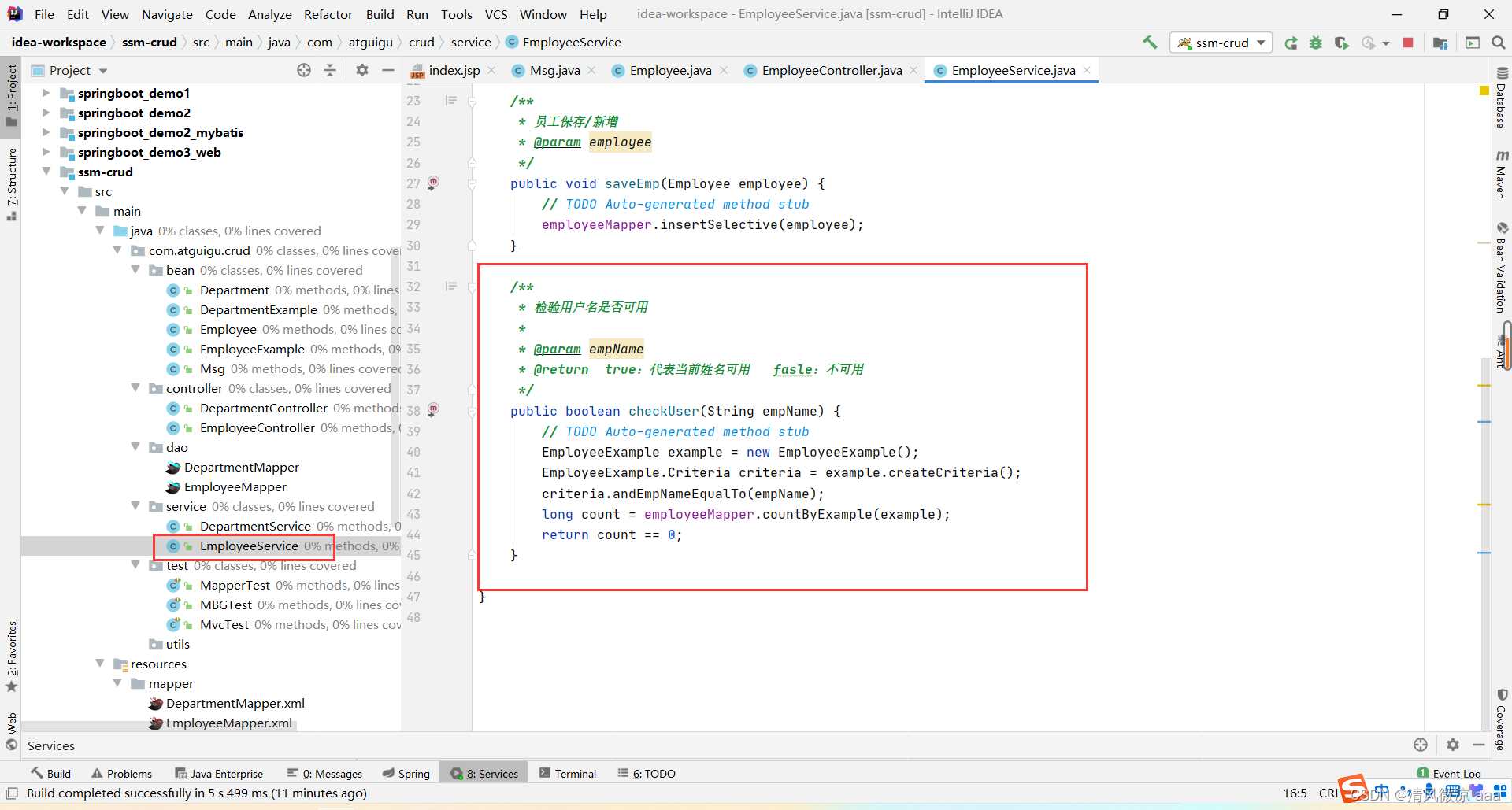
Task: Open the Terminal tool window
Action: pyautogui.click(x=568, y=773)
